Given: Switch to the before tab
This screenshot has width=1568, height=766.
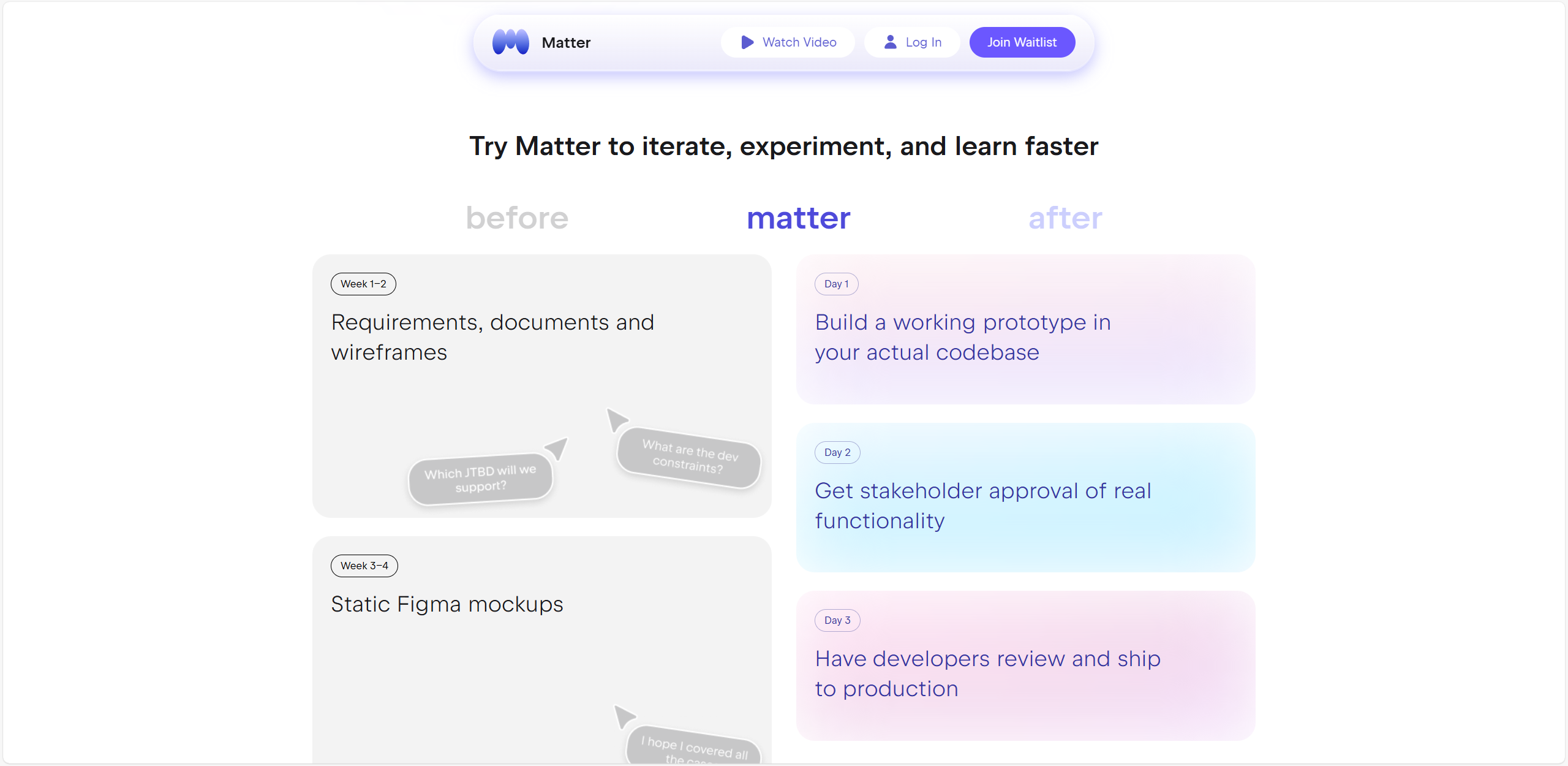Looking at the screenshot, I should pyautogui.click(x=517, y=218).
